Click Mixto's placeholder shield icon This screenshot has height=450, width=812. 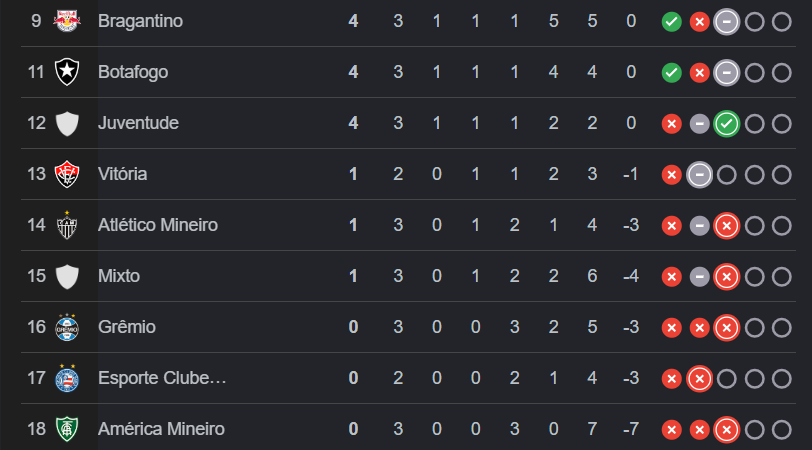click(68, 276)
